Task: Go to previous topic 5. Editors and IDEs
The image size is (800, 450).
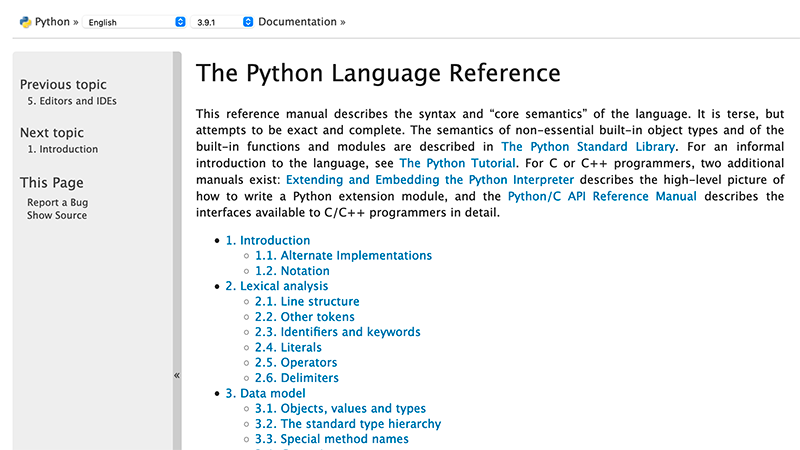Action: pos(72,101)
